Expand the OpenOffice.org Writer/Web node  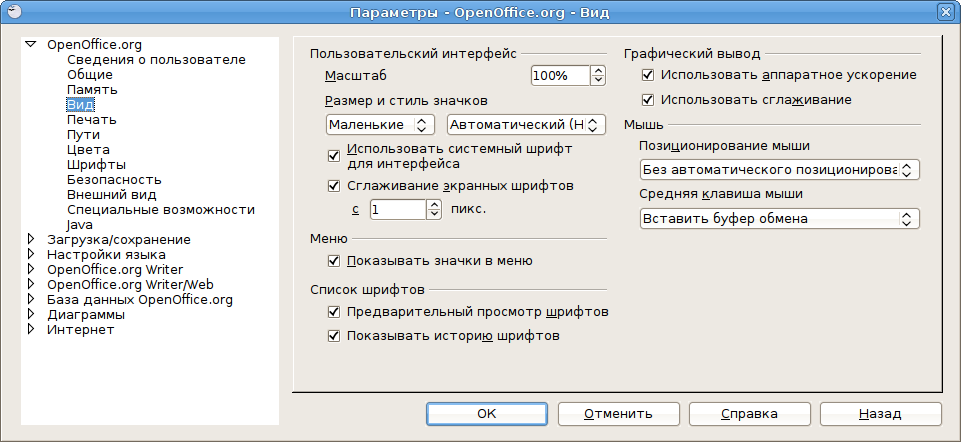pyautogui.click(x=31, y=284)
